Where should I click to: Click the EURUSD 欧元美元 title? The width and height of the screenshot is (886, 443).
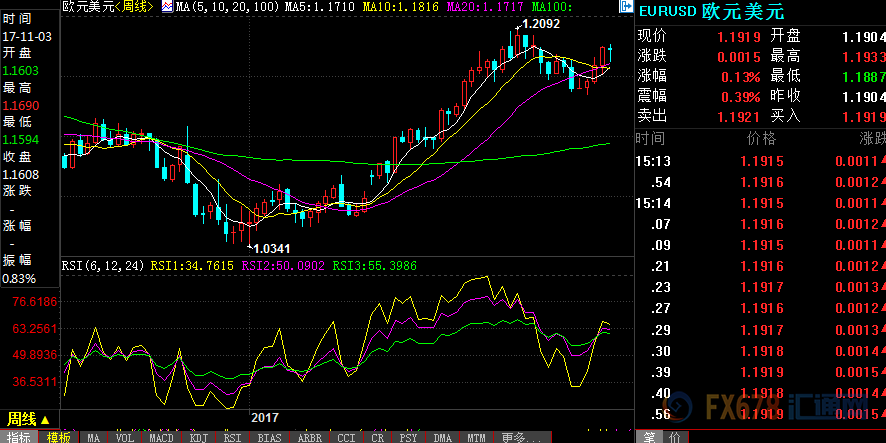pos(712,12)
